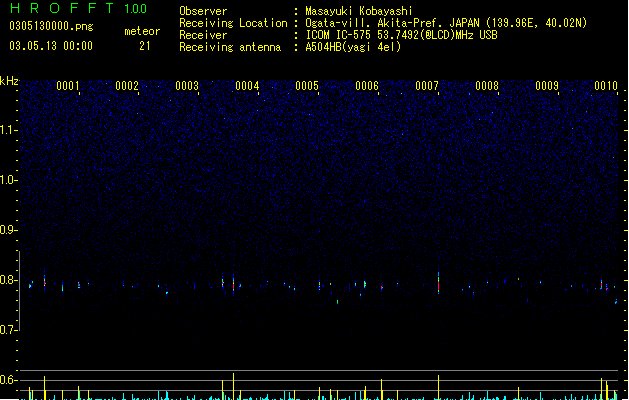Select the 0008 minute time marker

coord(487,86)
